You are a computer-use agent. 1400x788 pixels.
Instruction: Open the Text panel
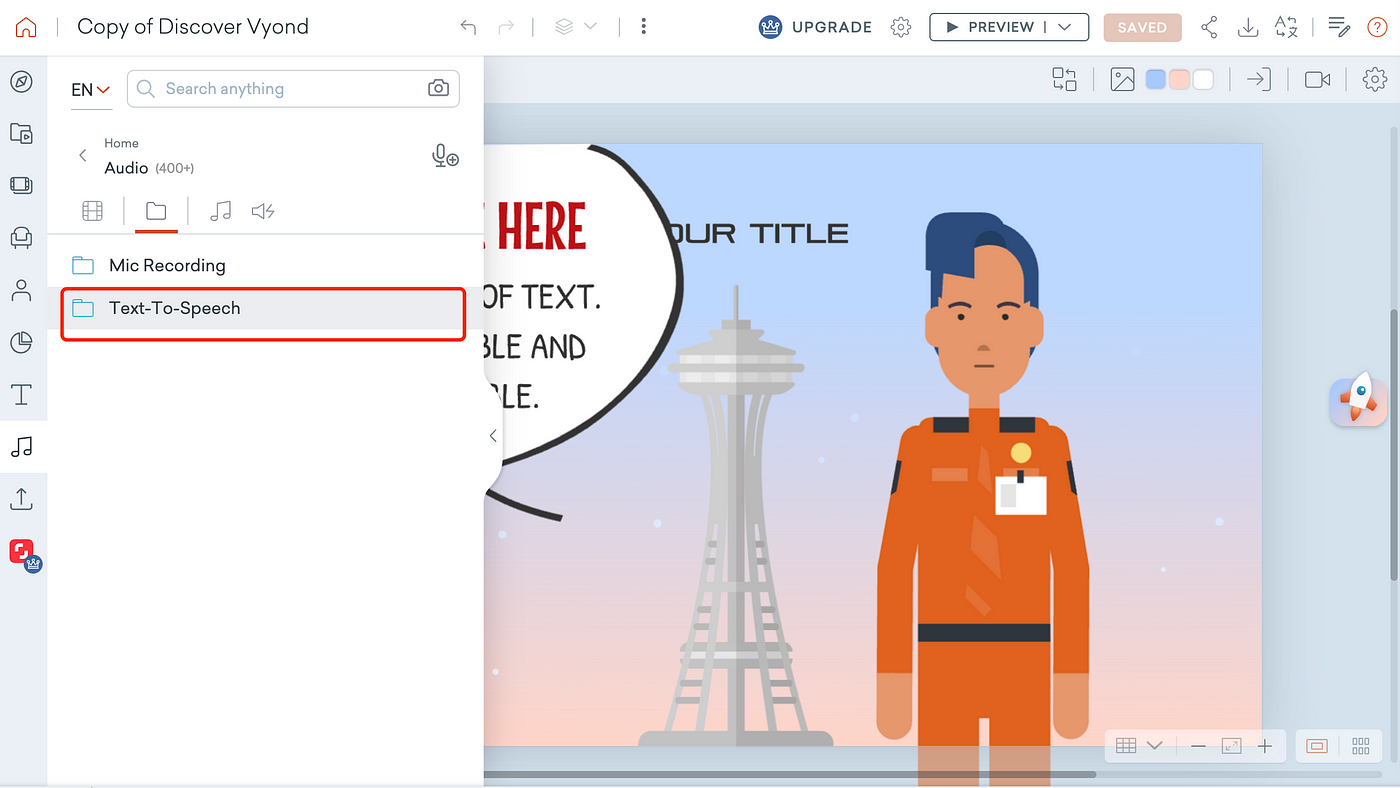coord(21,394)
